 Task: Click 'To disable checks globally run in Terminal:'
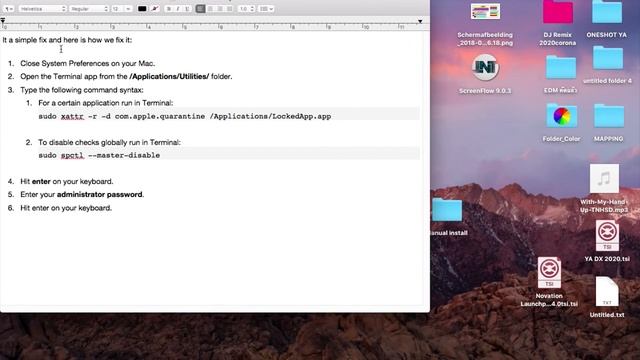(109, 142)
